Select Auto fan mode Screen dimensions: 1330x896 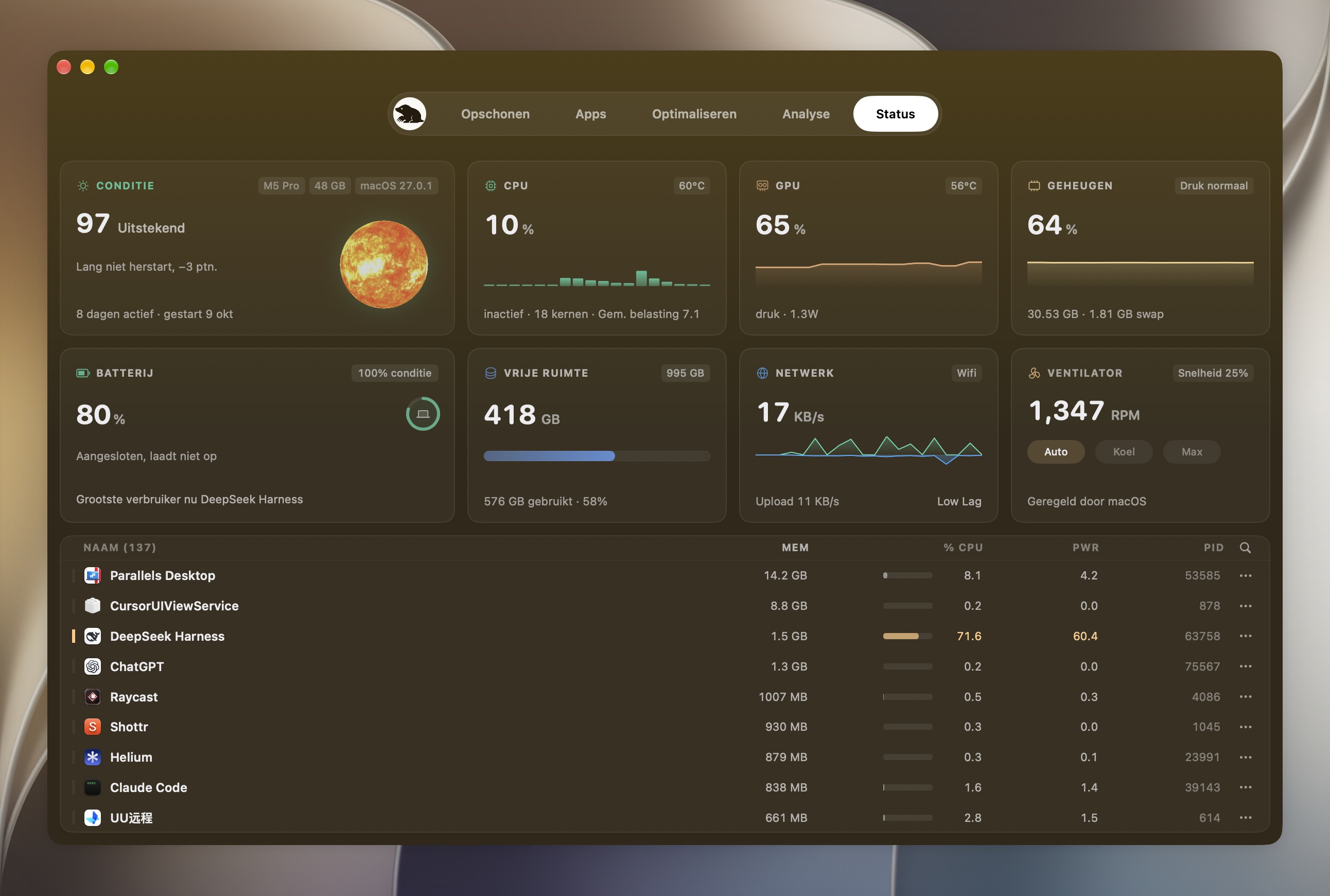tap(1056, 451)
